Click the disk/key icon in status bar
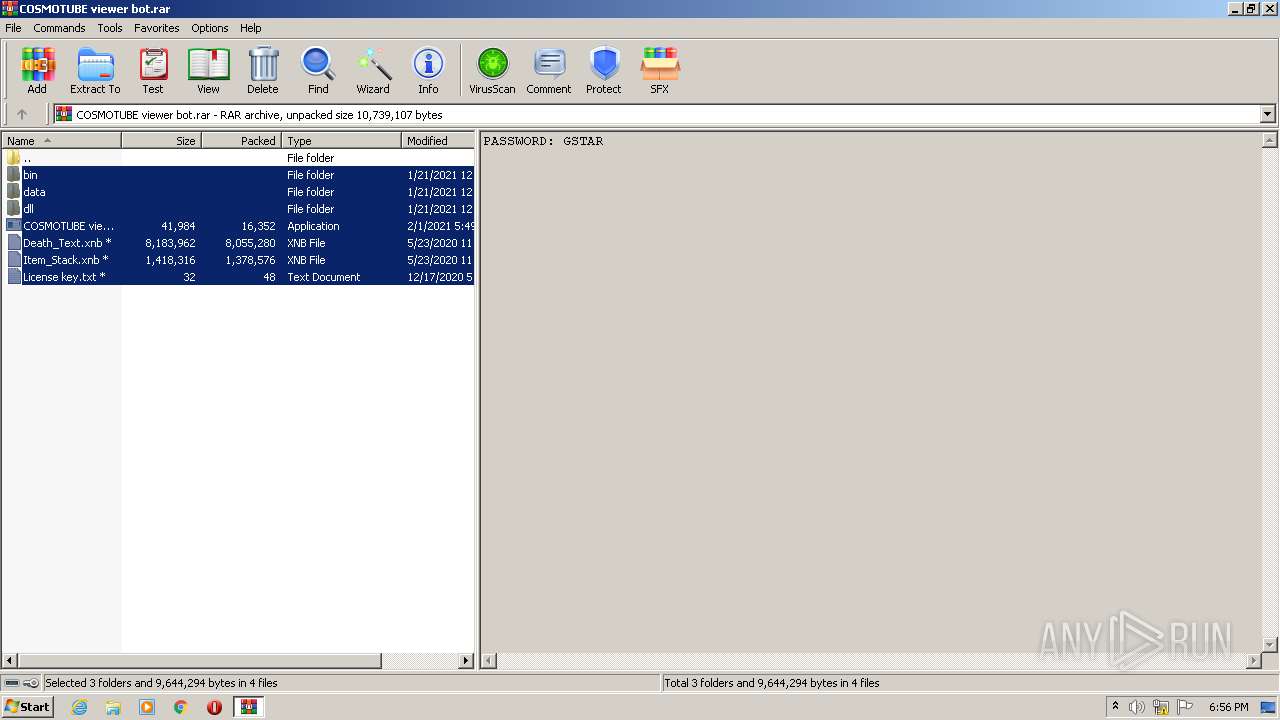 21,683
